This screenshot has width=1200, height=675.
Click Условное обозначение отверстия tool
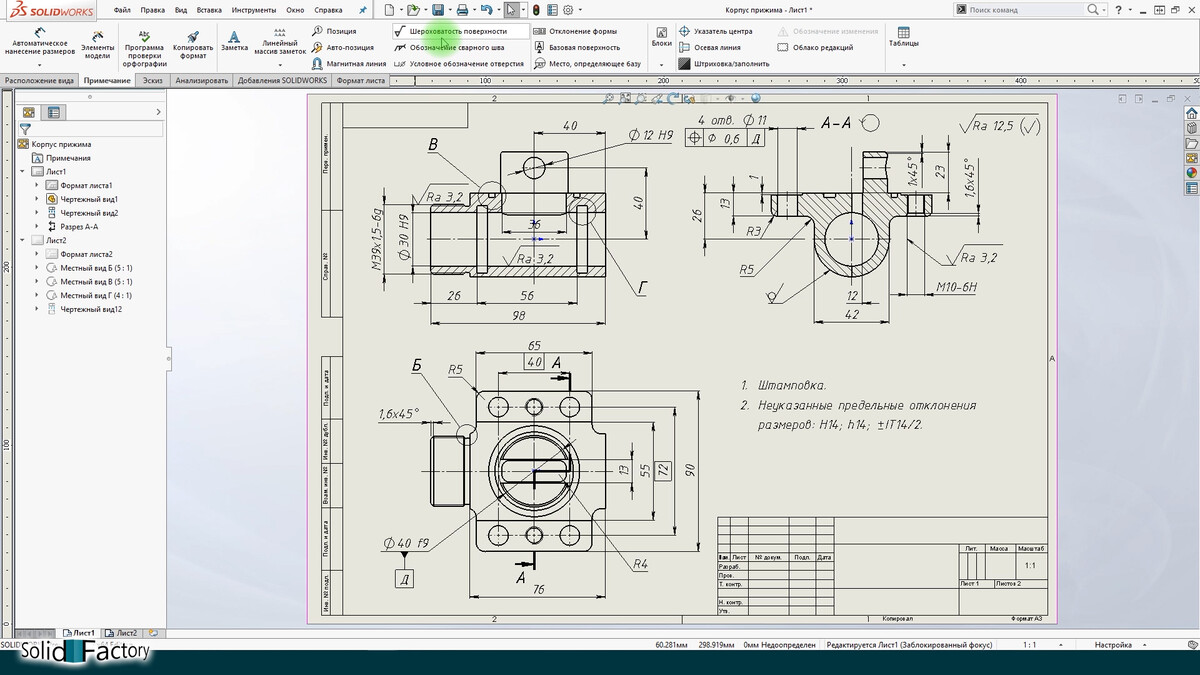pos(459,63)
